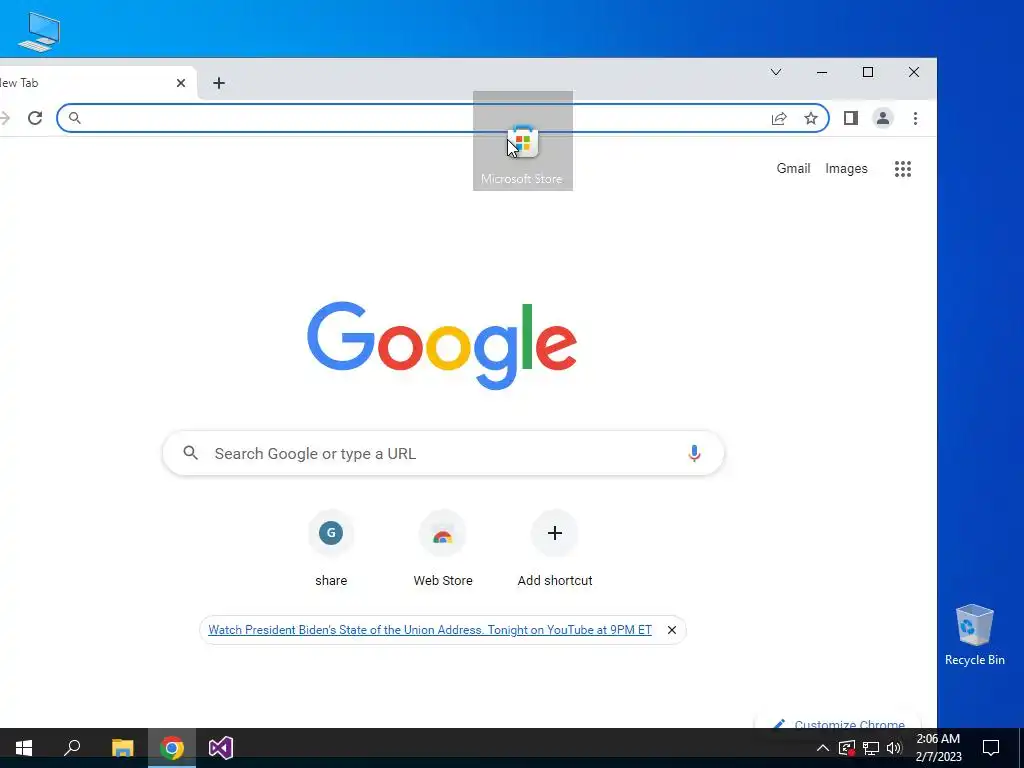The image size is (1024, 768).
Task: Reload the page with the refresh icon
Action: [x=35, y=118]
